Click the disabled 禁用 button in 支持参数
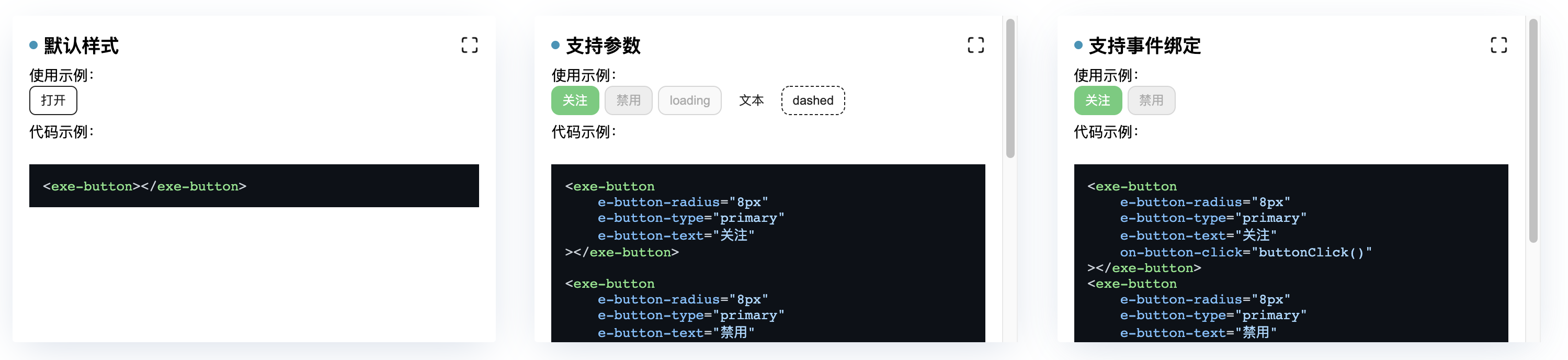The width and height of the screenshot is (1568, 360). [x=628, y=100]
